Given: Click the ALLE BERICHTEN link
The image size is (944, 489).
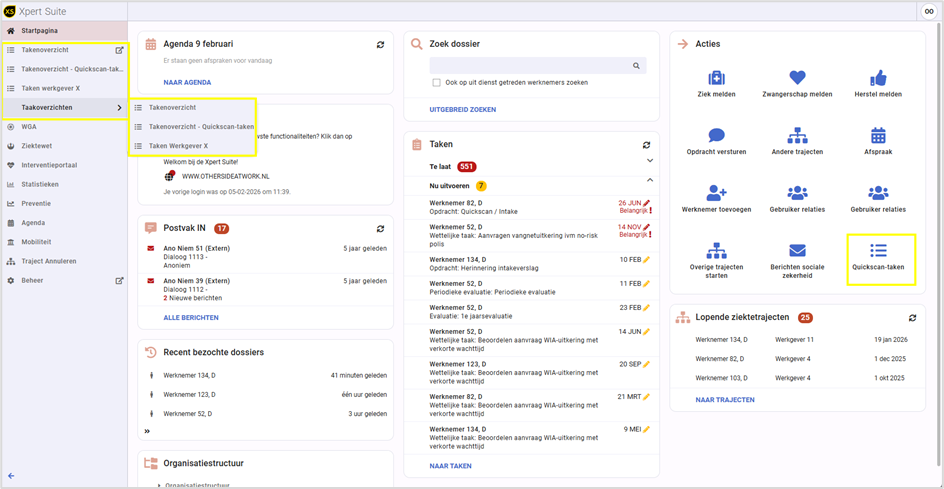Looking at the screenshot, I should (x=191, y=317).
